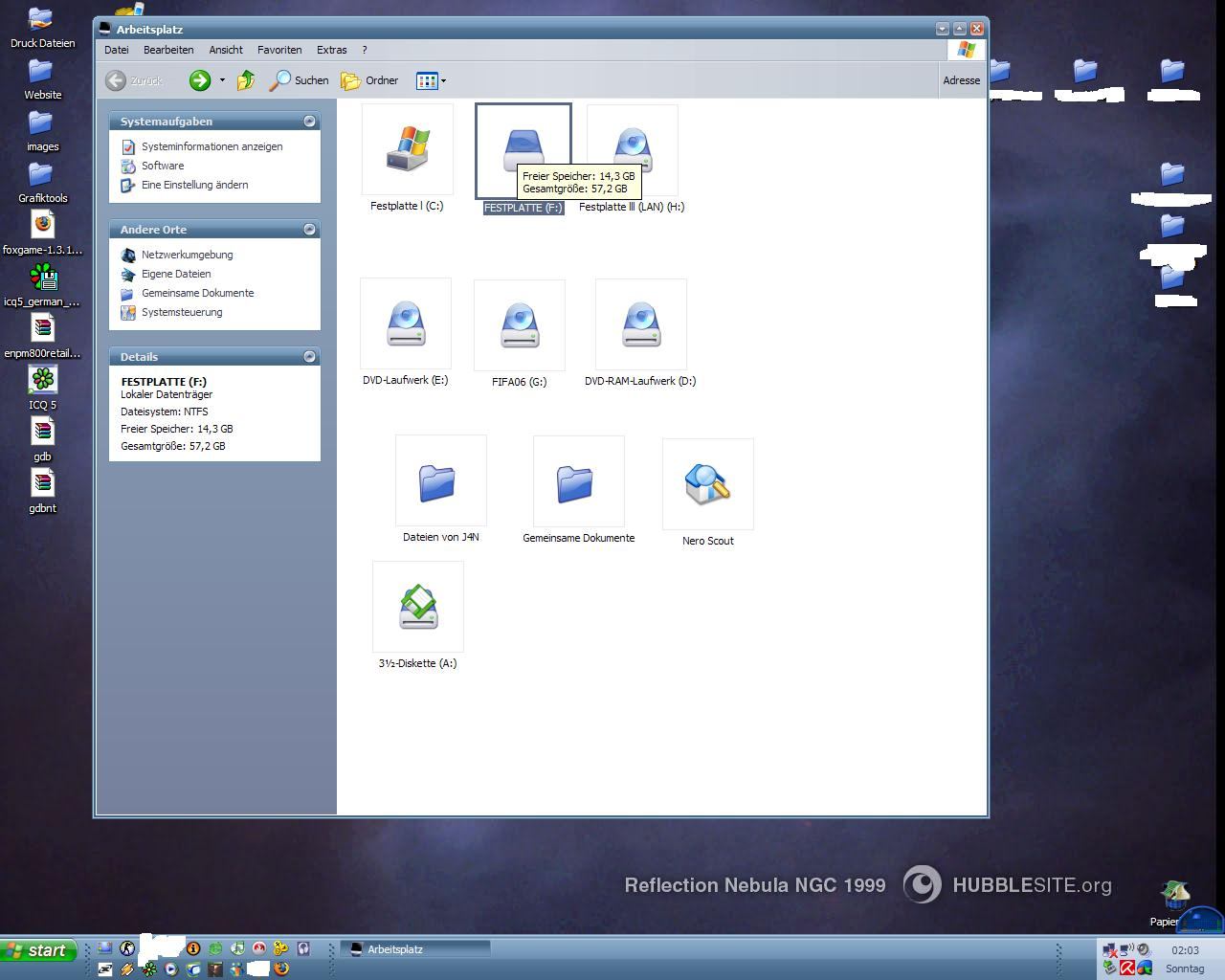
Task: Open images desktop folder
Action: [x=42, y=131]
